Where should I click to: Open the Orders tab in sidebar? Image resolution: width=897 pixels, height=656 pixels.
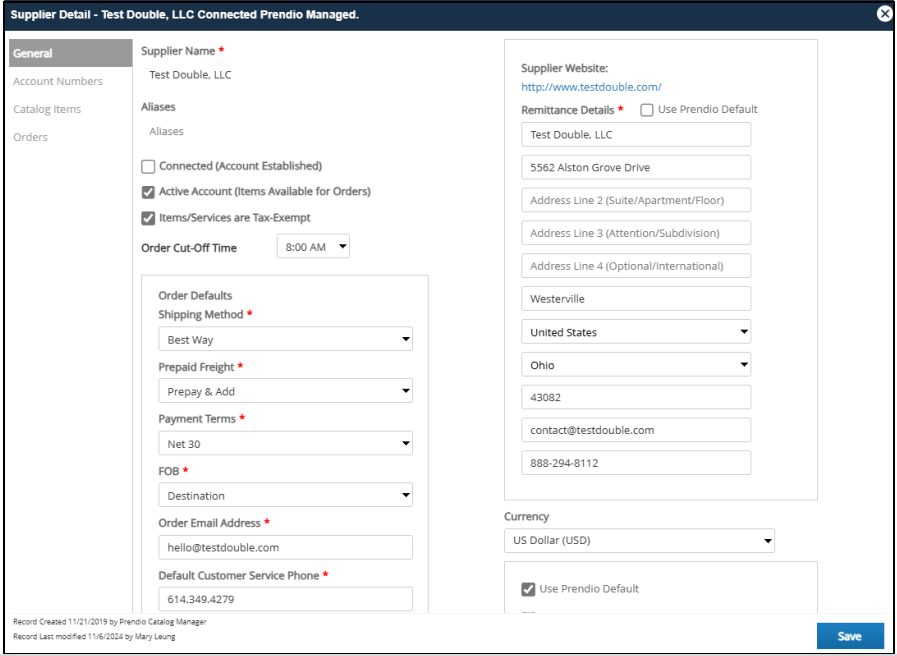coord(30,137)
